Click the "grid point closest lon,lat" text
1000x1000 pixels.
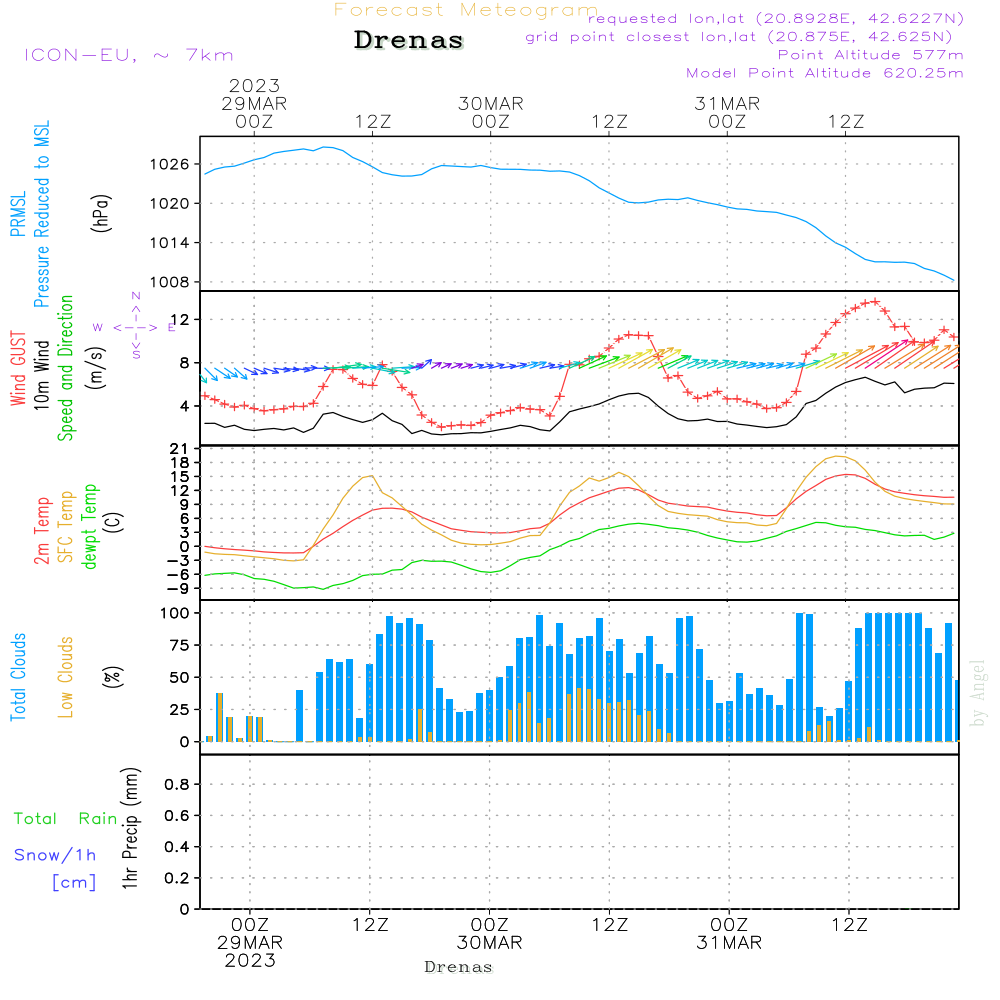pyautogui.click(x=745, y=37)
